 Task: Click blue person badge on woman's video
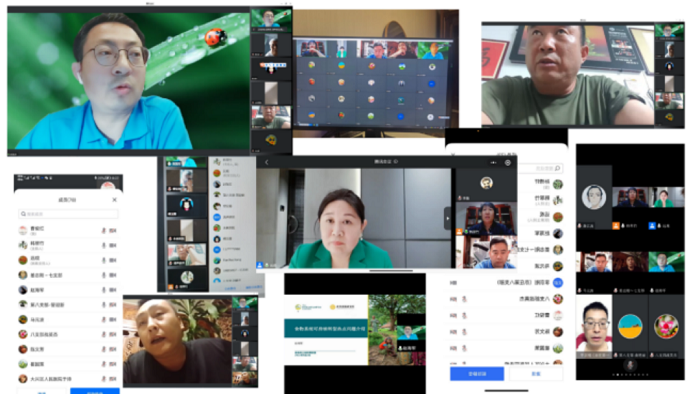click(259, 265)
